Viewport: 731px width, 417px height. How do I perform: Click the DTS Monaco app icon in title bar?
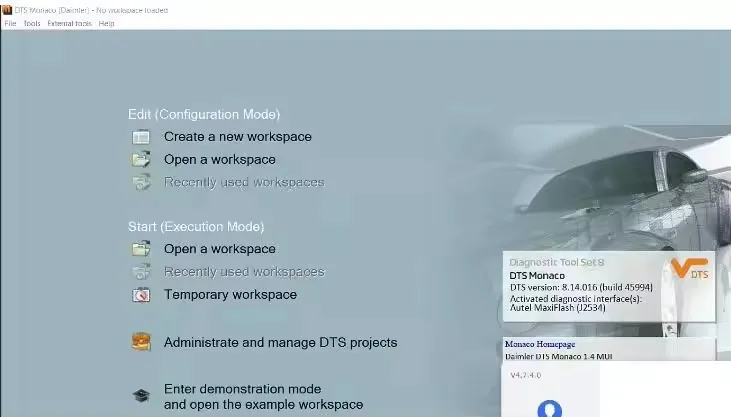pyautogui.click(x=7, y=10)
